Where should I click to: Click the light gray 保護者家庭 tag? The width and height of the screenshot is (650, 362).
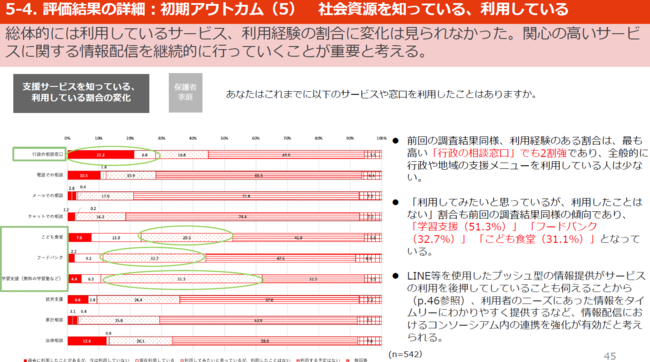(185, 92)
